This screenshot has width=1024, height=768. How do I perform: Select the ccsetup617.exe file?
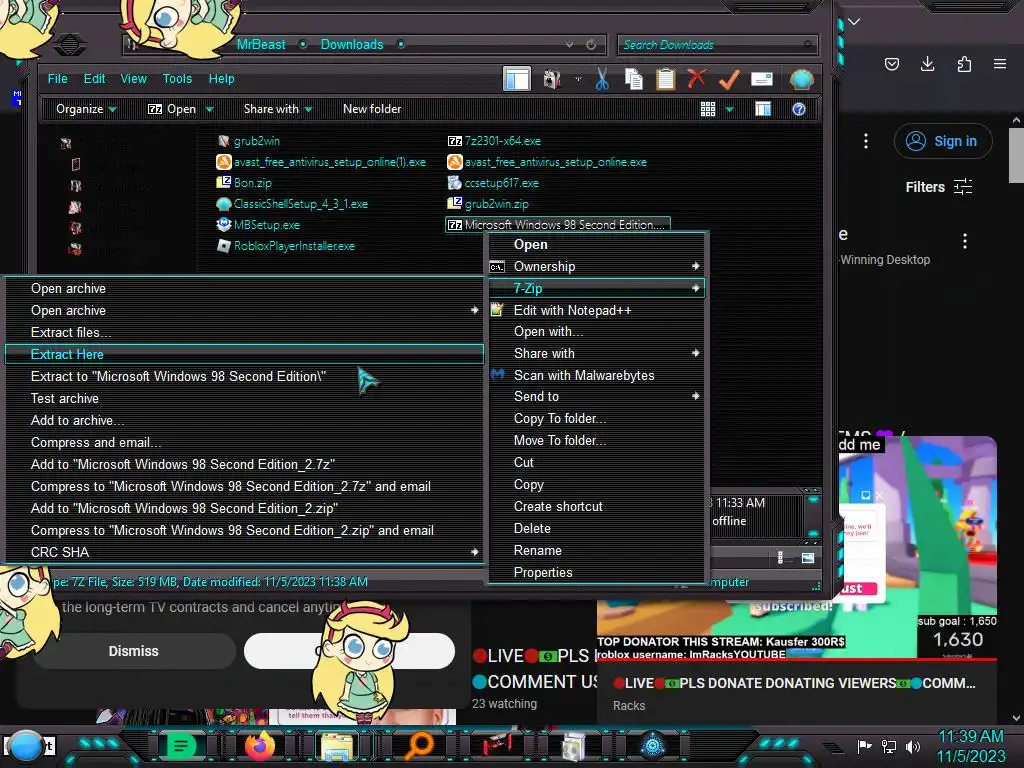click(x=493, y=184)
